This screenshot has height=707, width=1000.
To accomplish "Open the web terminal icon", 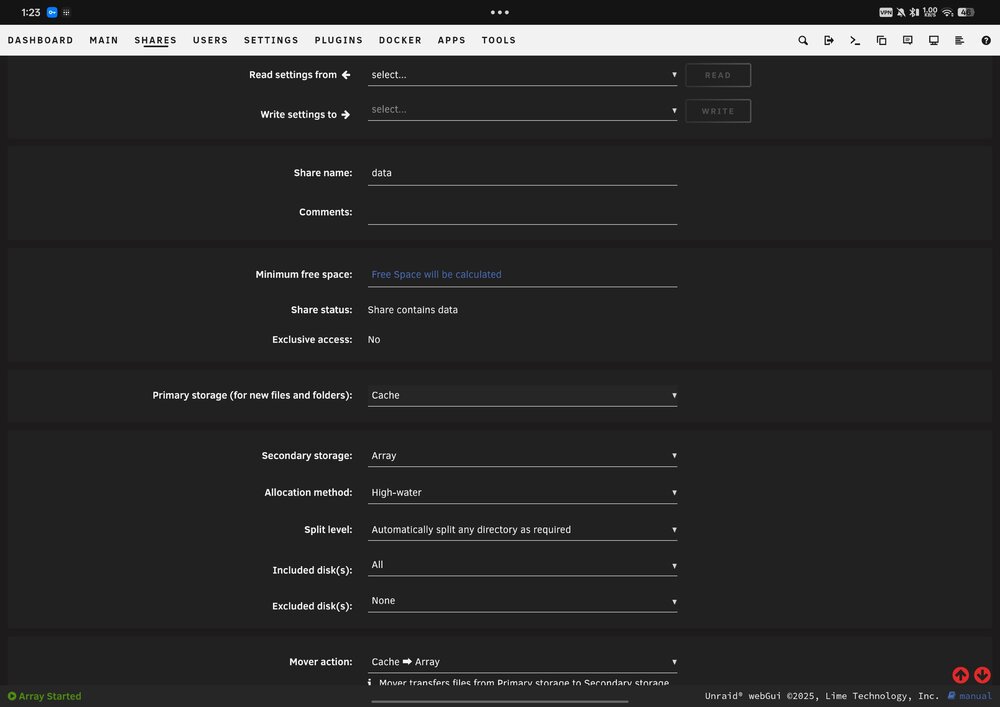I will [x=855, y=40].
